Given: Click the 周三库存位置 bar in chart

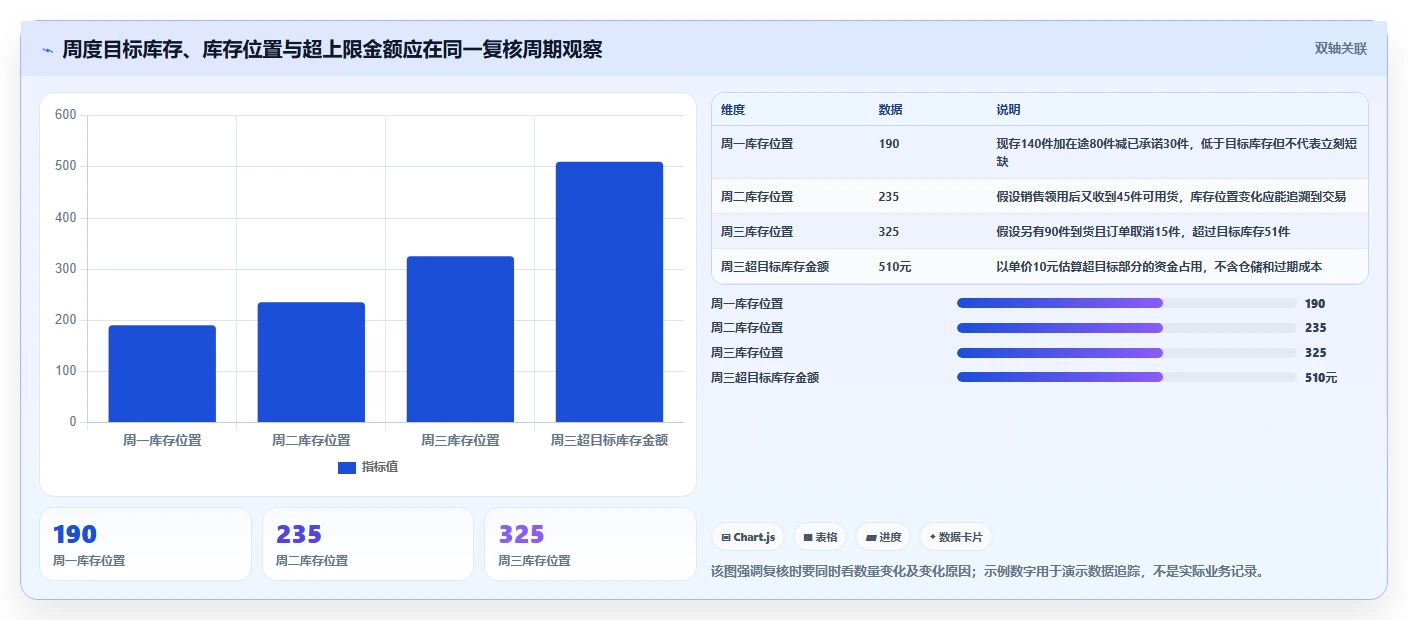Looking at the screenshot, I should (x=460, y=339).
